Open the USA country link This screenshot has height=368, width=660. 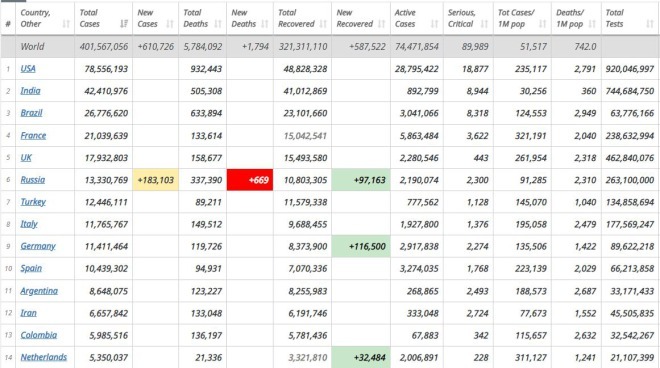point(28,69)
